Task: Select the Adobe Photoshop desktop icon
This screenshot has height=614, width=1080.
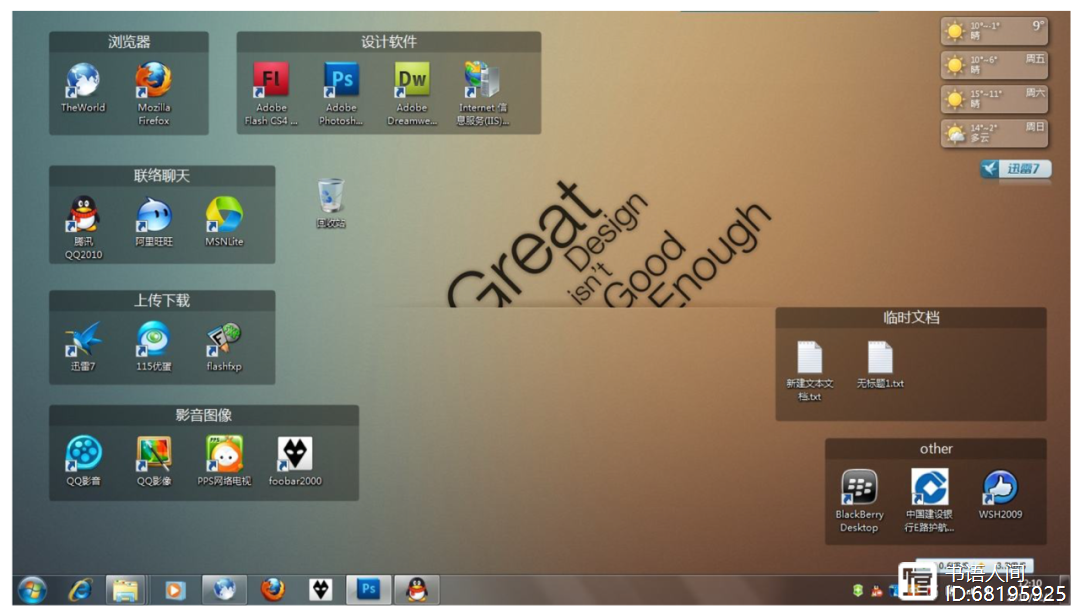Action: [x=341, y=80]
